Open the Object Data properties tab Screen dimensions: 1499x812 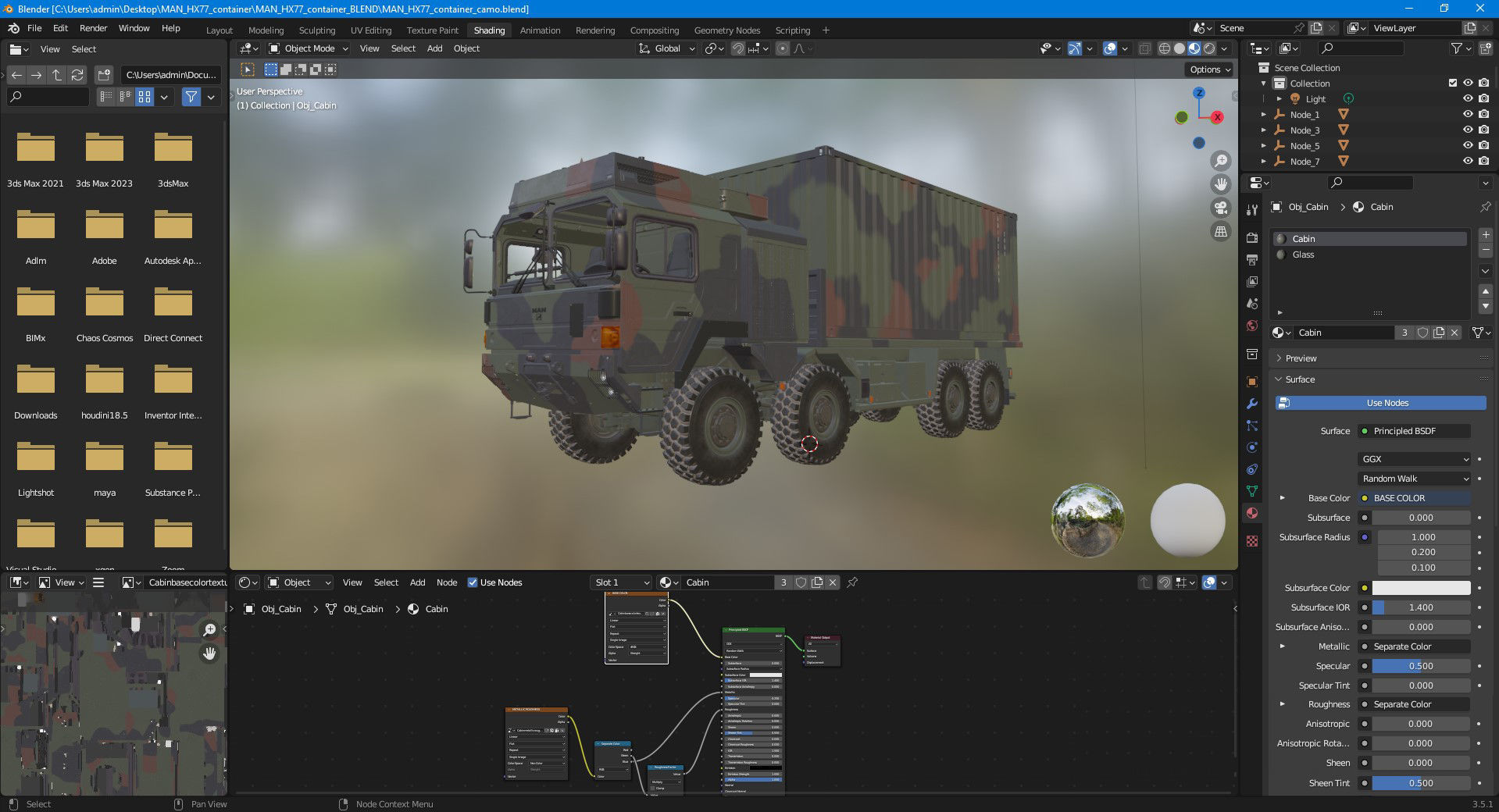[x=1252, y=491]
